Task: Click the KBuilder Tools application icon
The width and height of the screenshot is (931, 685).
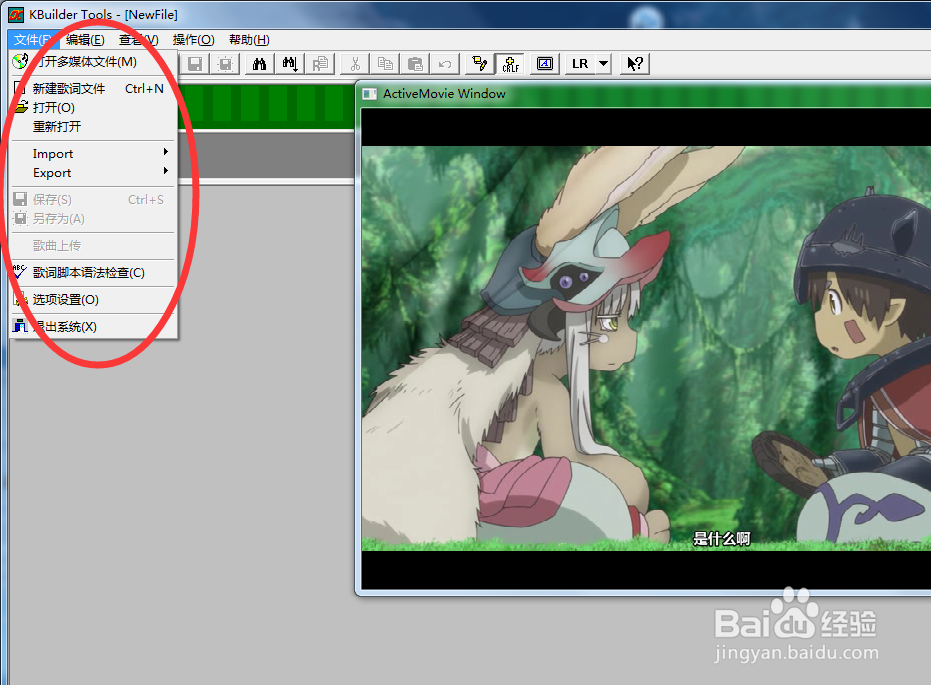Action: pyautogui.click(x=16, y=14)
